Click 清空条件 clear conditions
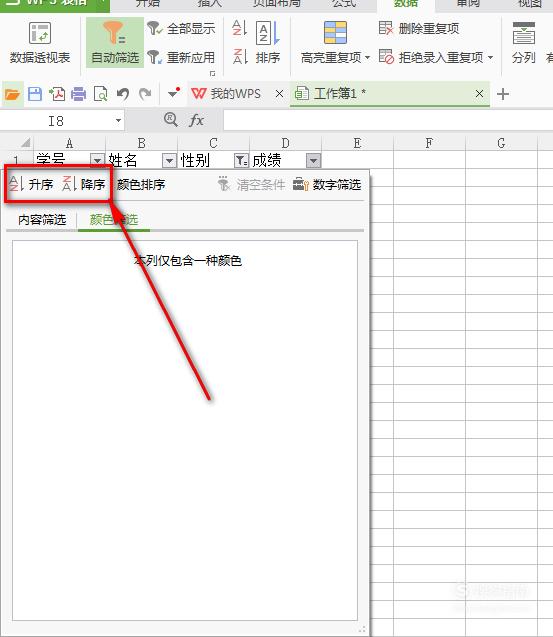The height and width of the screenshot is (637, 553). 252,184
